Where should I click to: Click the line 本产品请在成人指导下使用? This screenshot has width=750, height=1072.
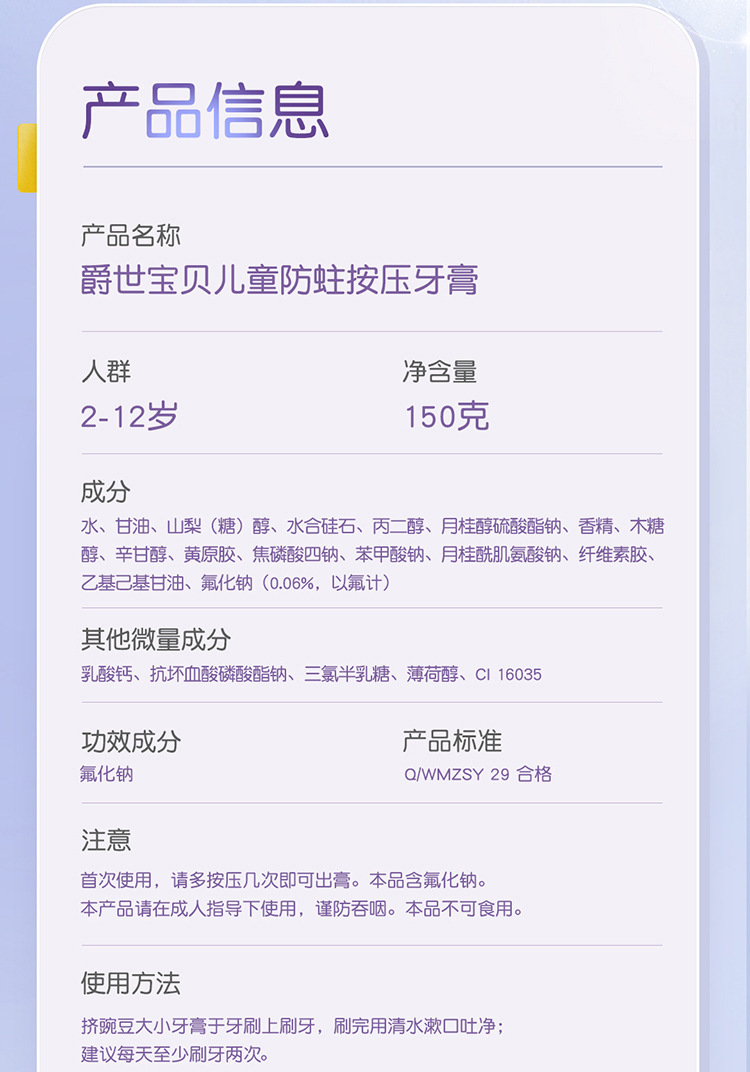coord(302,909)
